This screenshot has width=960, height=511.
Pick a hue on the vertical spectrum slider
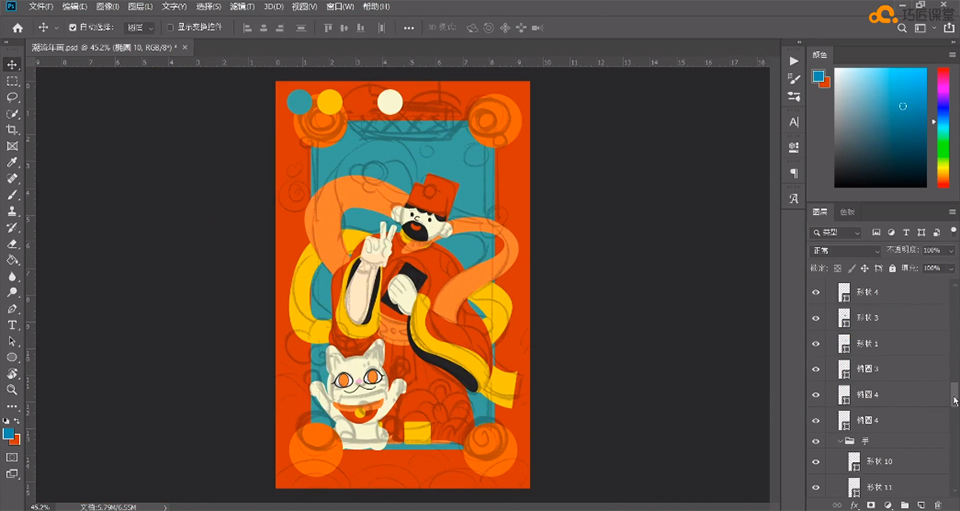(x=943, y=127)
